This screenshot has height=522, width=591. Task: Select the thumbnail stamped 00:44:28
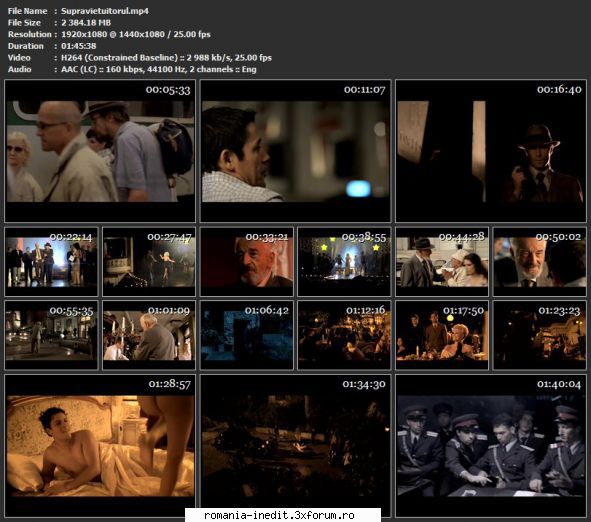(x=442, y=262)
